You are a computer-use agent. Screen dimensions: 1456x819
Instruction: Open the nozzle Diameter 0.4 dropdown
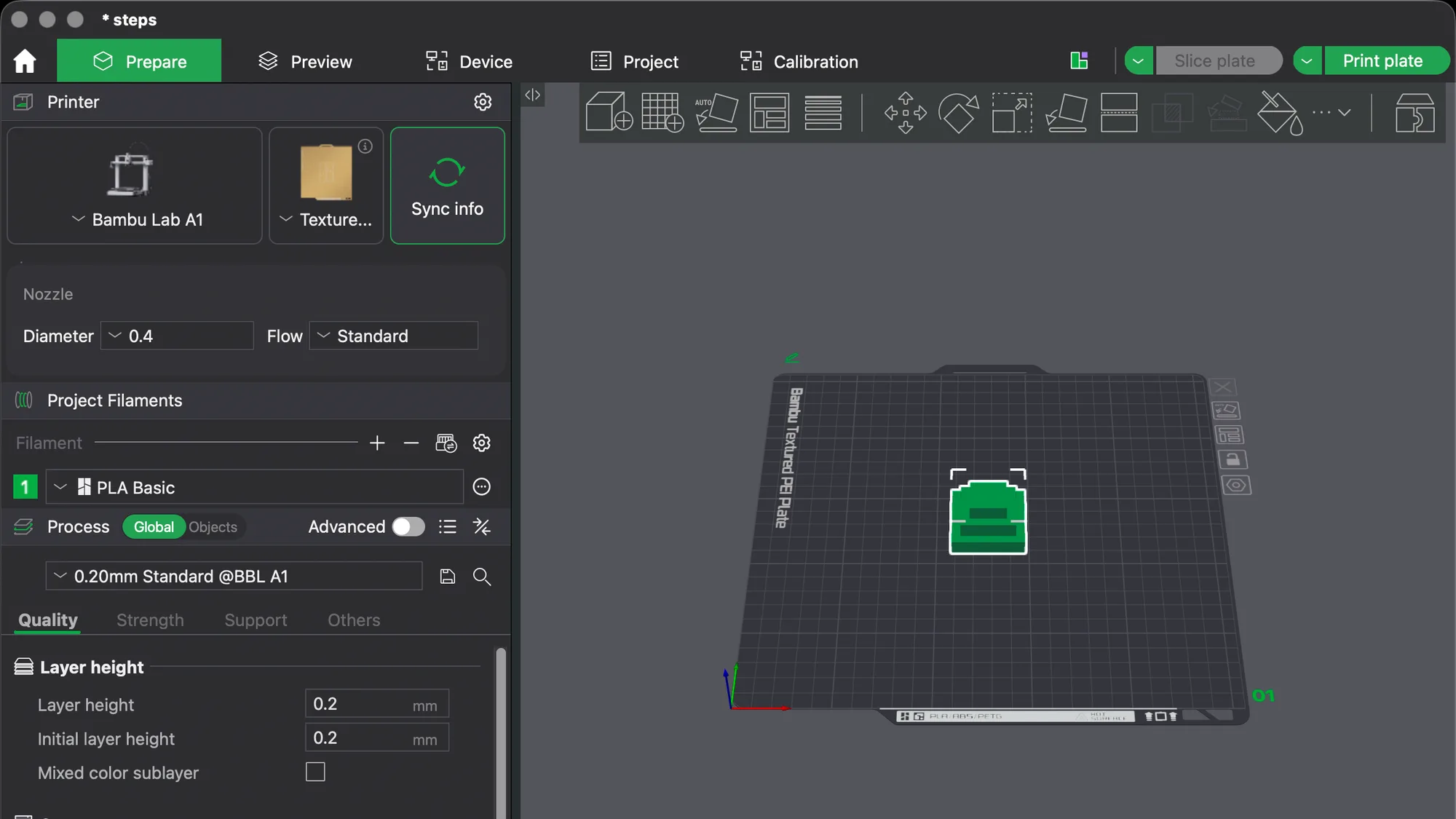(177, 336)
